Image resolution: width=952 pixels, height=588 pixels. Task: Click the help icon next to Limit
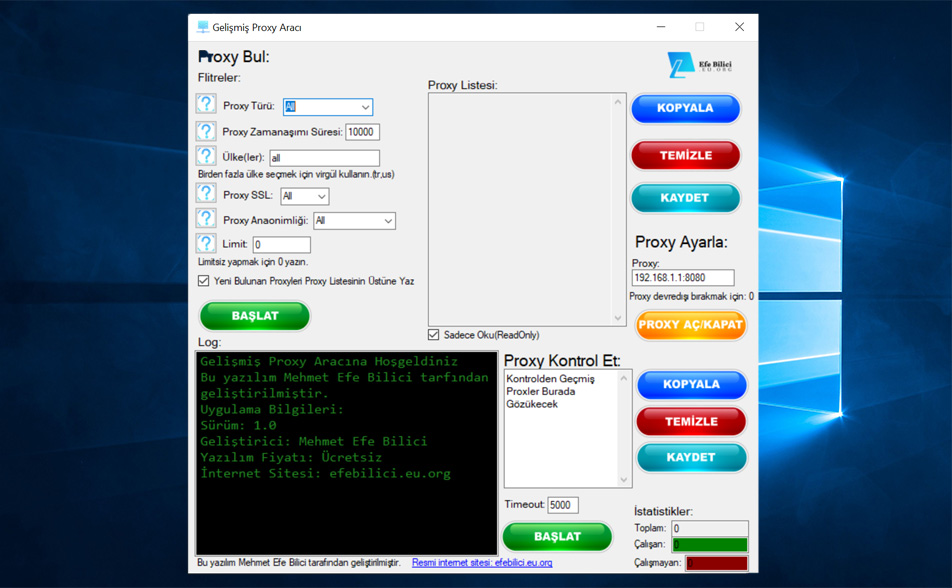206,243
